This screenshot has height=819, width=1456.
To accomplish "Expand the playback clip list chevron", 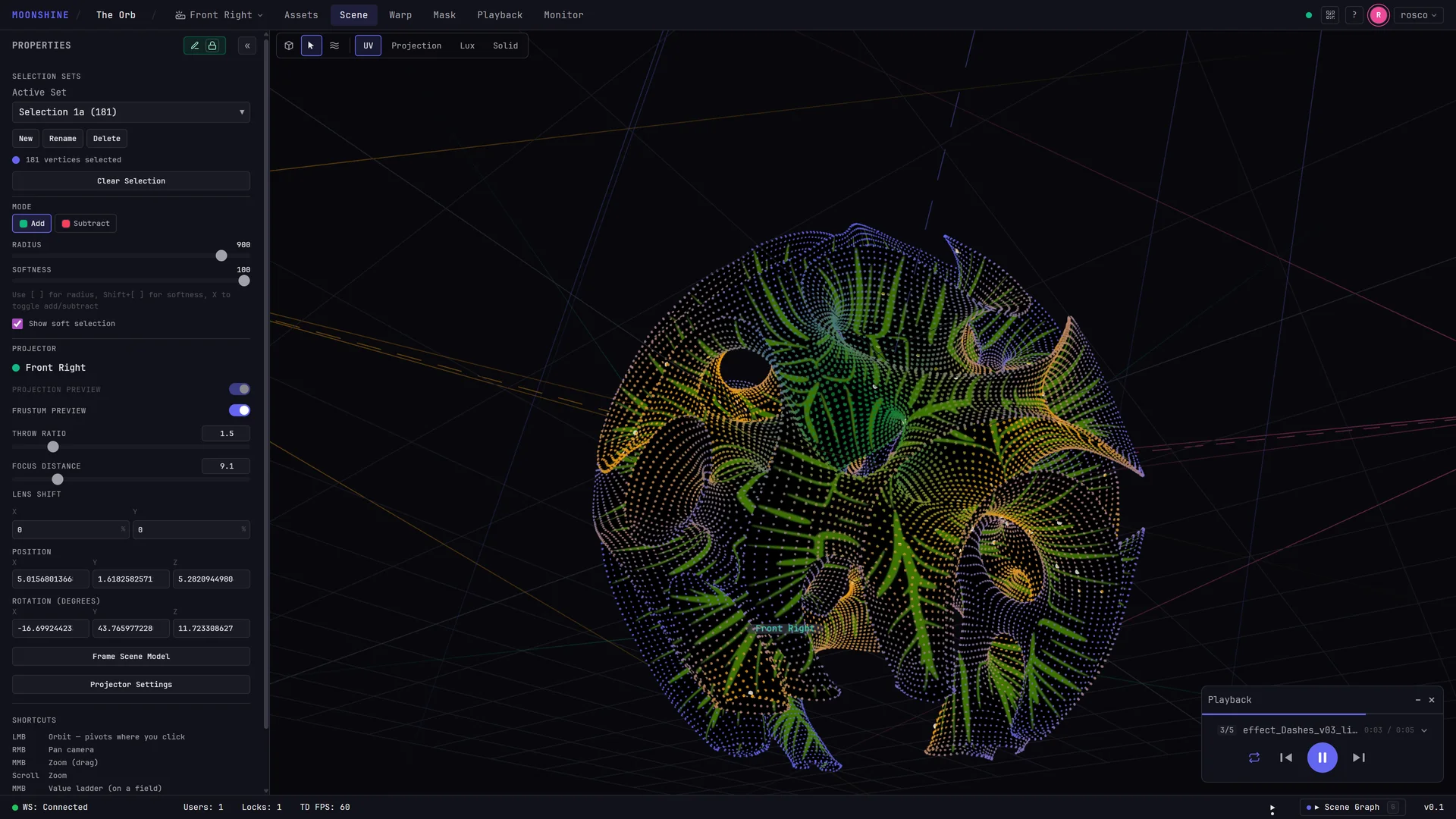I will 1424,730.
